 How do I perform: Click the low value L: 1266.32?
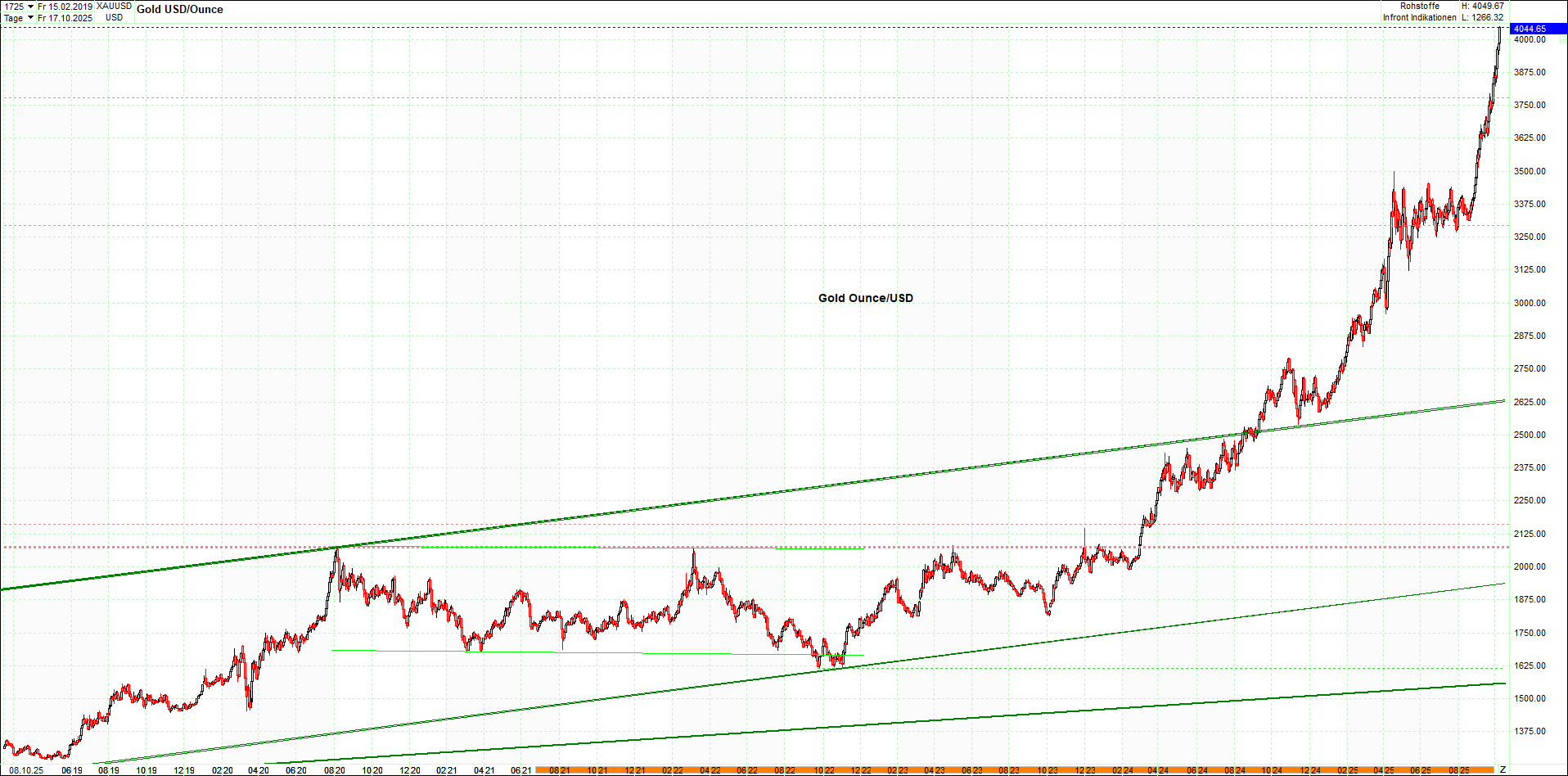coord(1483,17)
